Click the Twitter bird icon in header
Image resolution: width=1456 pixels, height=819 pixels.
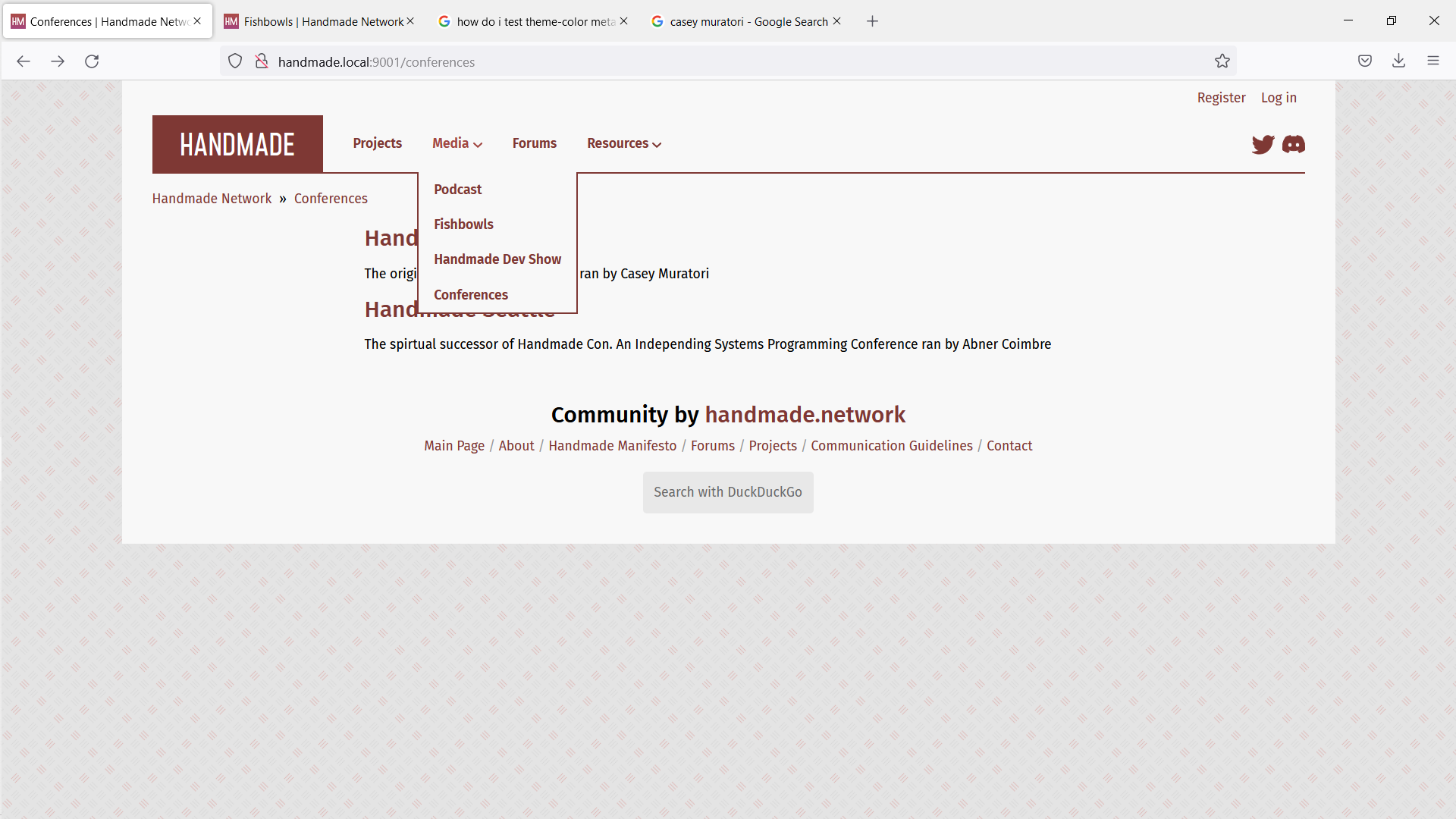pos(1263,144)
